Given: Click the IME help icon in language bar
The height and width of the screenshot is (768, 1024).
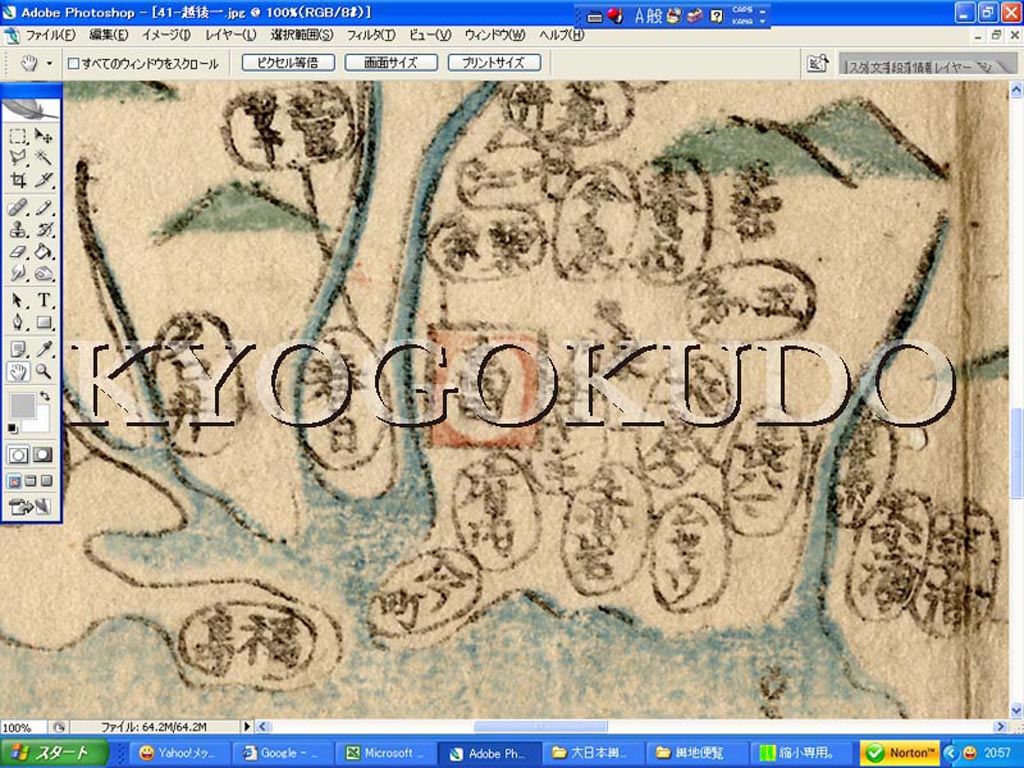Looking at the screenshot, I should click(x=716, y=16).
